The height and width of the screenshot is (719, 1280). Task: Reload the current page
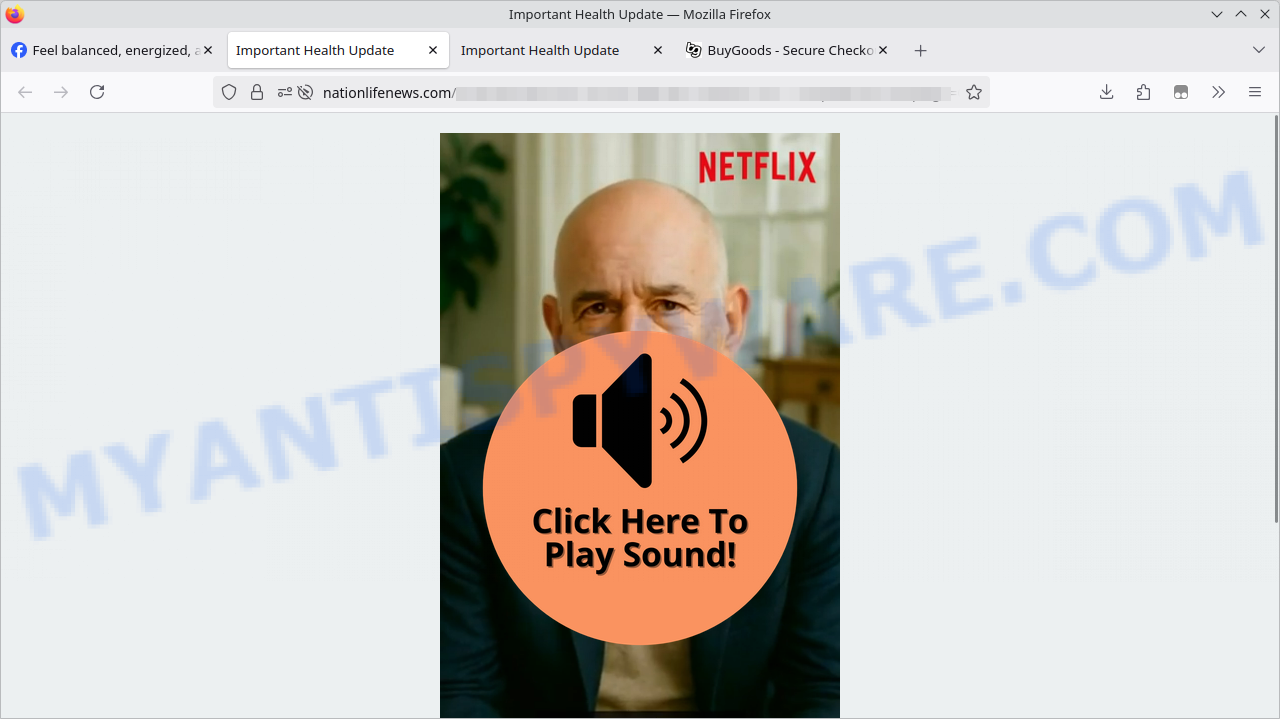[97, 92]
